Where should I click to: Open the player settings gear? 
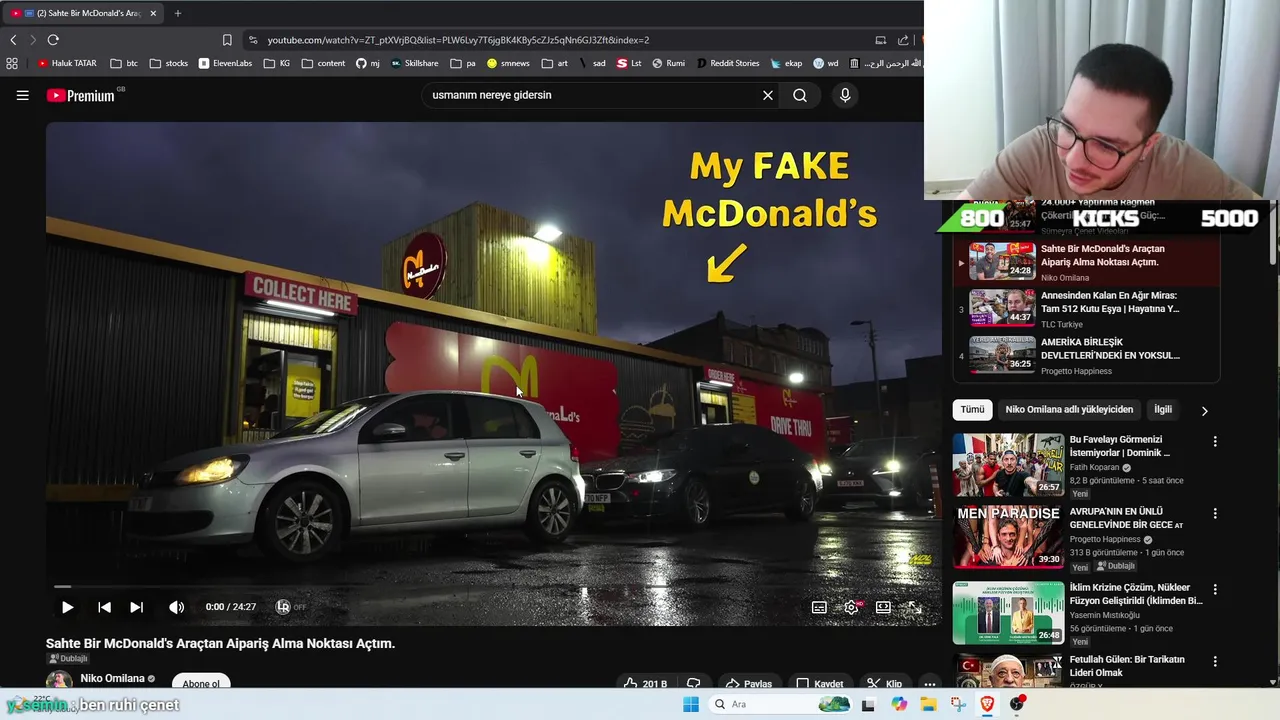click(x=852, y=607)
